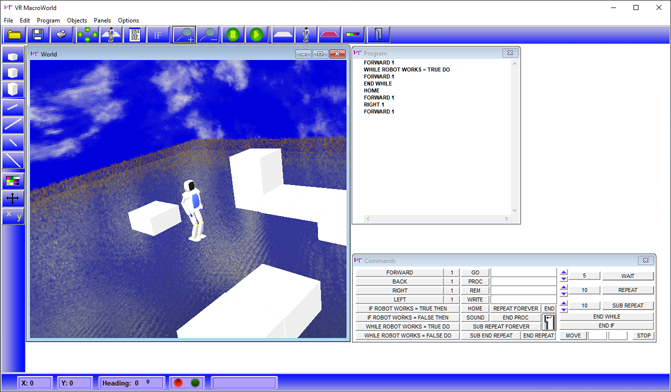Decrease the SUB REPEAT count with down arrow

coord(564,309)
